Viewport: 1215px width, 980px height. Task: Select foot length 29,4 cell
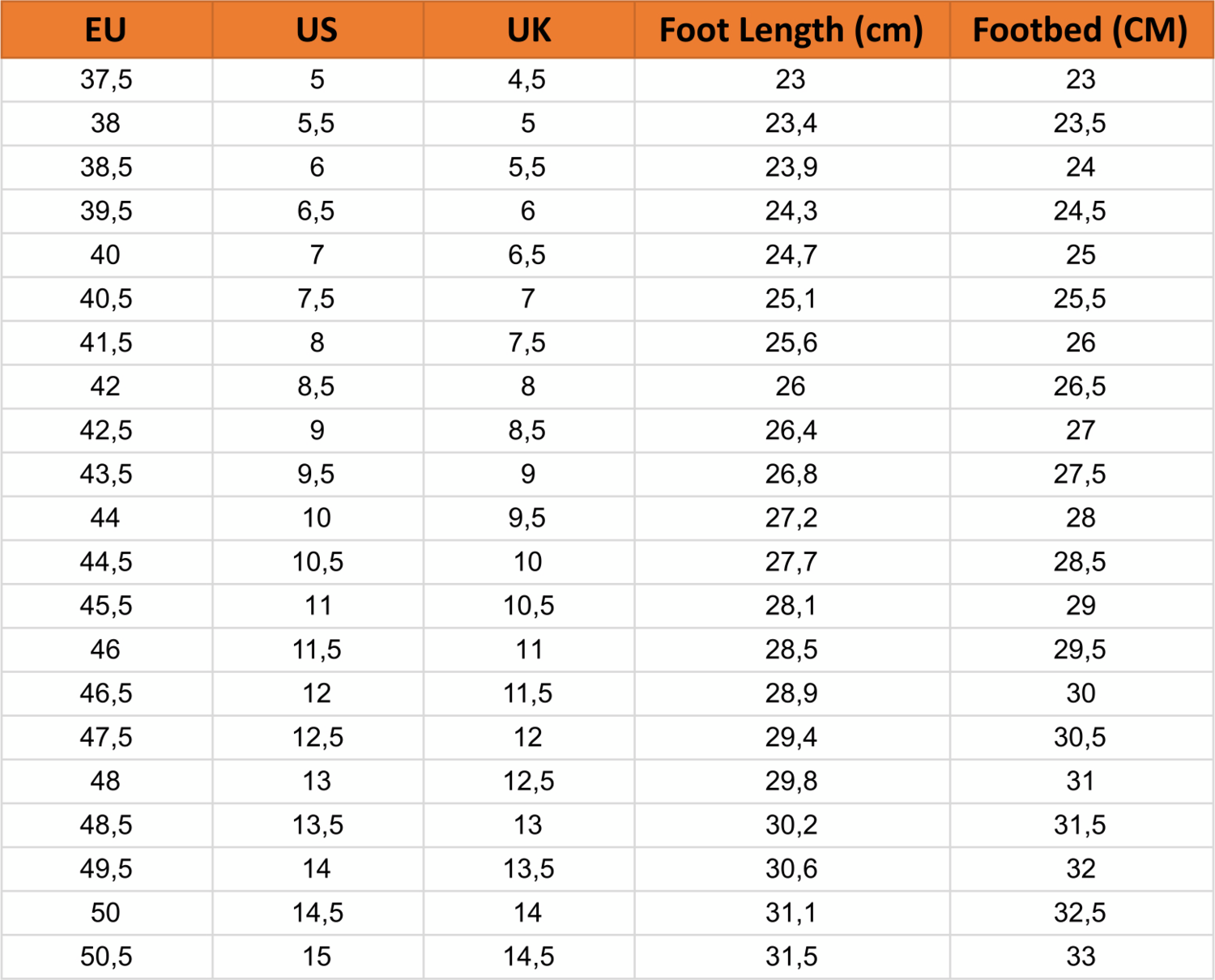(x=791, y=737)
